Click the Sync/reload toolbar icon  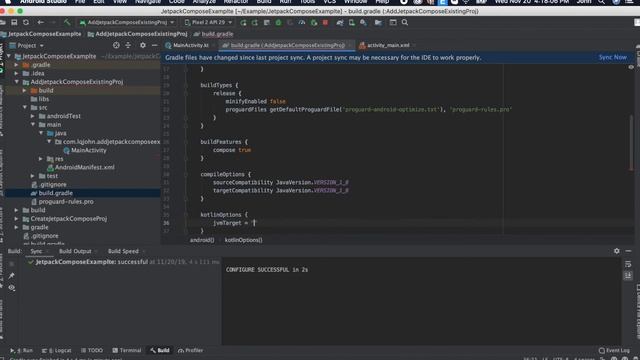coord(26,22)
